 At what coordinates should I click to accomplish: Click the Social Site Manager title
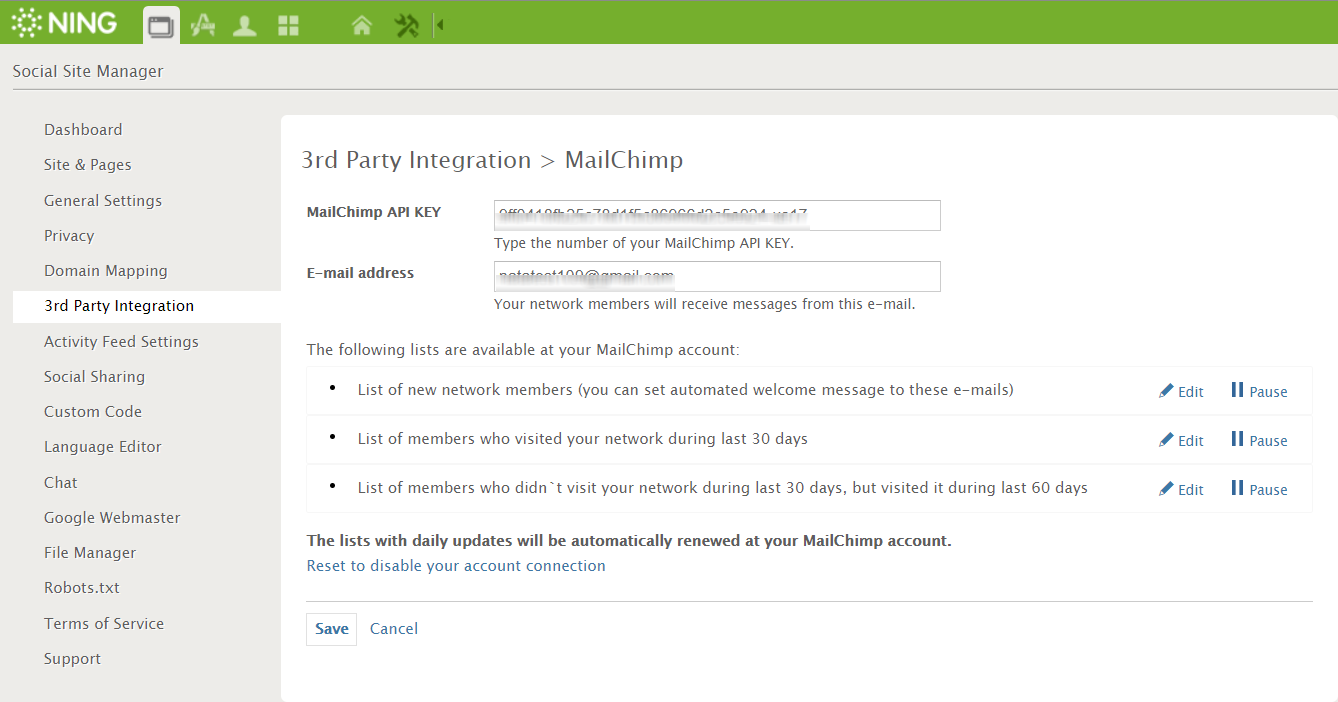click(88, 71)
